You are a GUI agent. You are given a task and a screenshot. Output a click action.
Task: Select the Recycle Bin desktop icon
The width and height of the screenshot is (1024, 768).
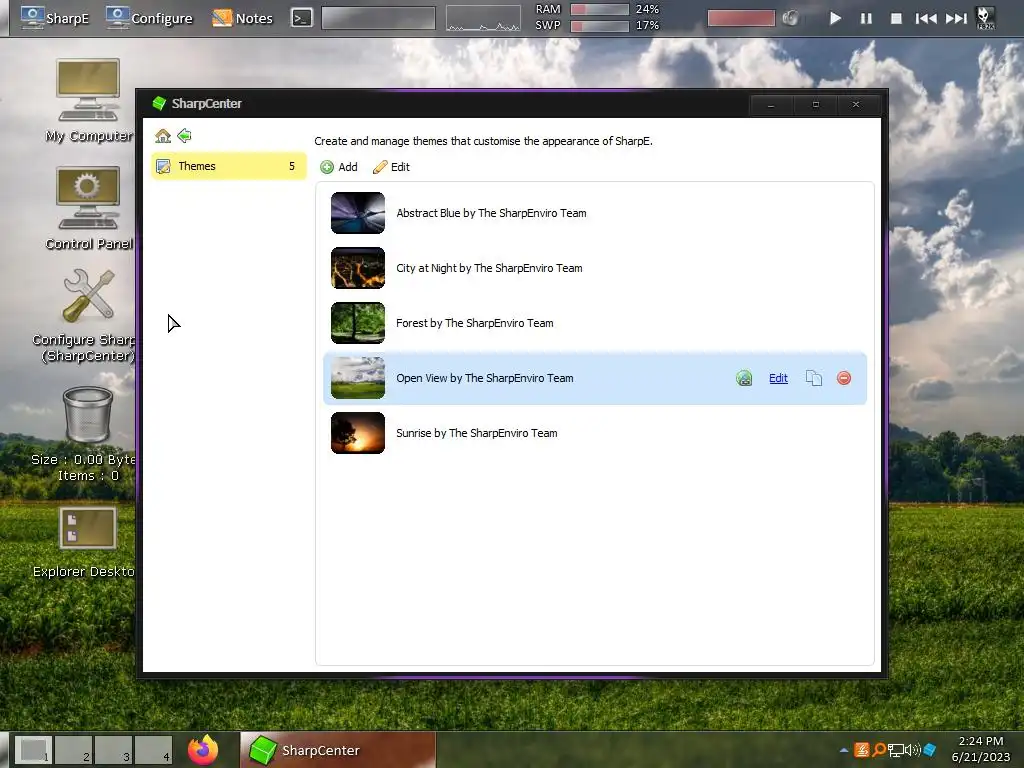(87, 434)
